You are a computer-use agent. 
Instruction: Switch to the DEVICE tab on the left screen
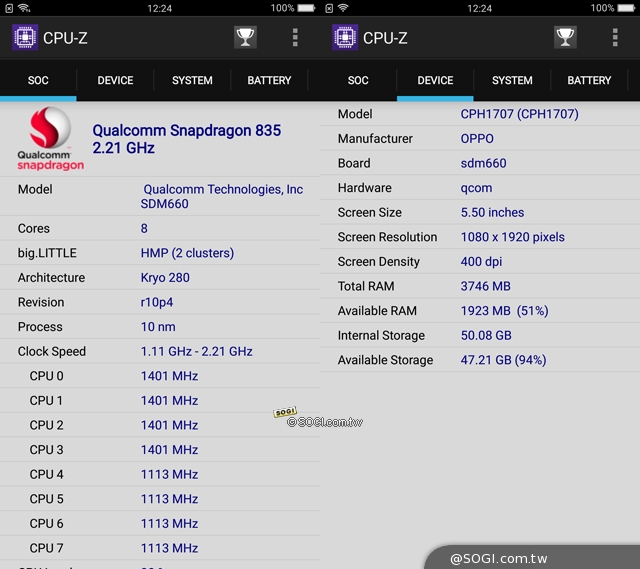(x=115, y=80)
